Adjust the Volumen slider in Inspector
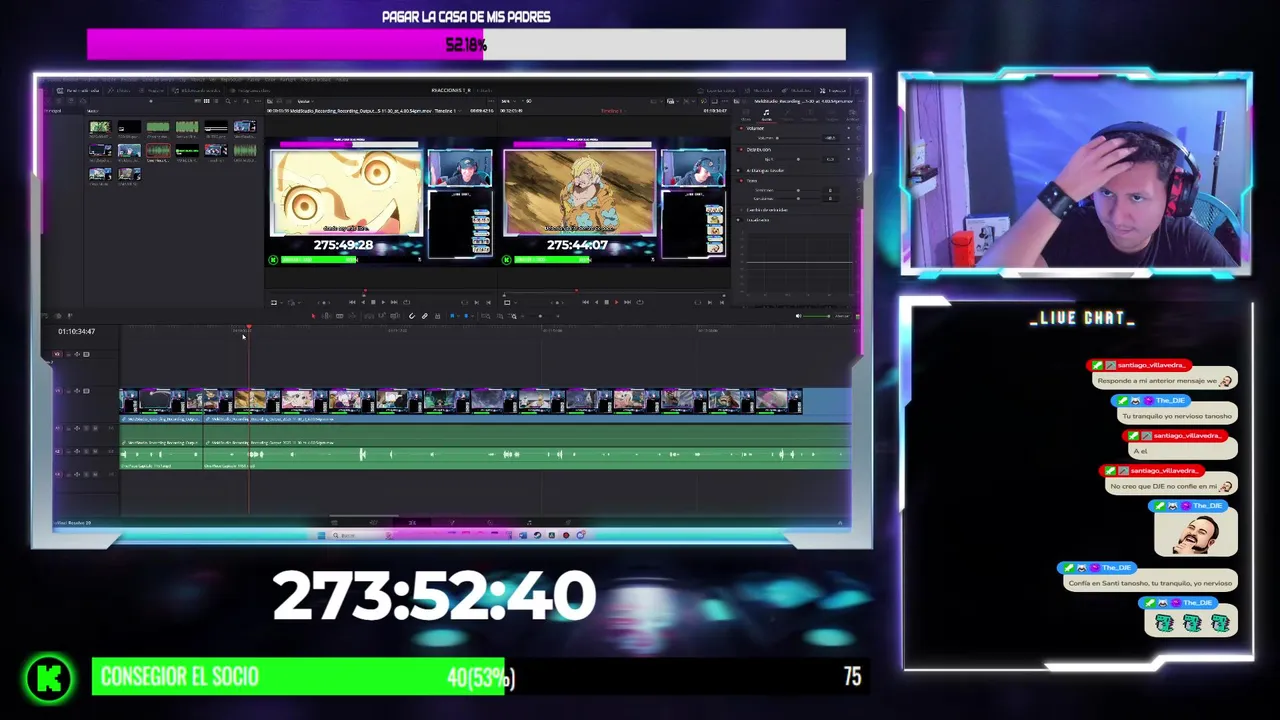 (x=798, y=138)
